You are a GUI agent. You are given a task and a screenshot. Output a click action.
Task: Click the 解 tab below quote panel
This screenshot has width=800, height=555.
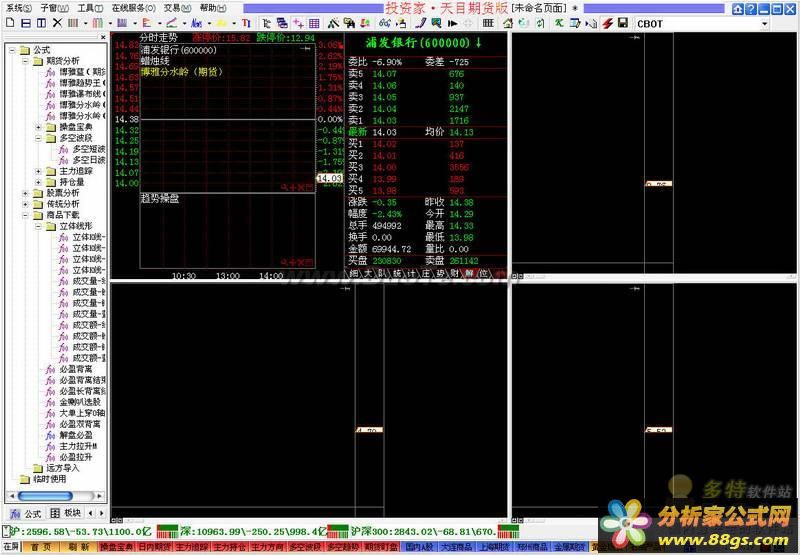(x=468, y=274)
